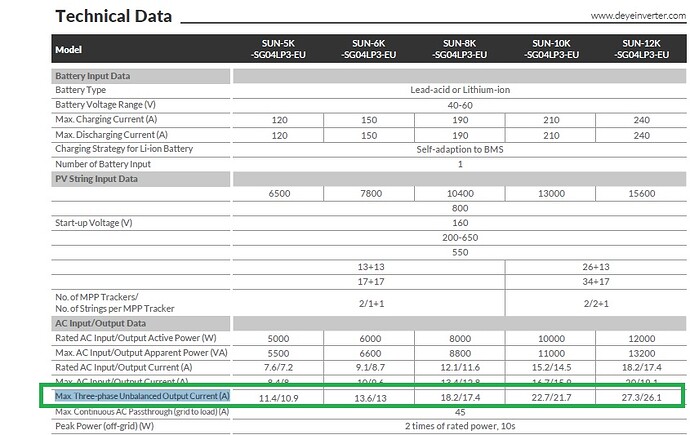Select the Lead-acid or Lithium-ion value
The image size is (690, 435).
point(460,90)
